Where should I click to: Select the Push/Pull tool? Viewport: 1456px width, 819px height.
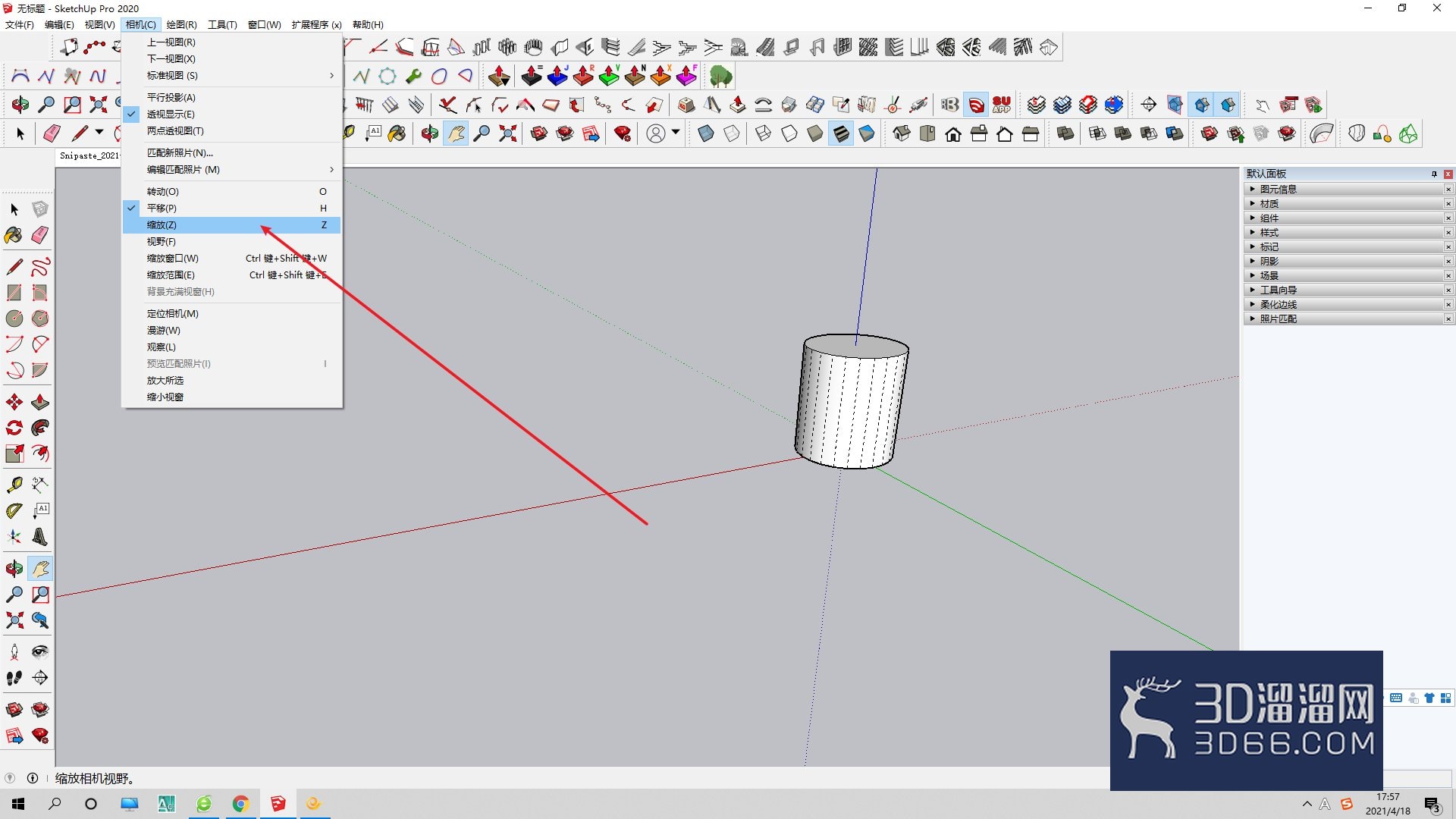pyautogui.click(x=40, y=402)
